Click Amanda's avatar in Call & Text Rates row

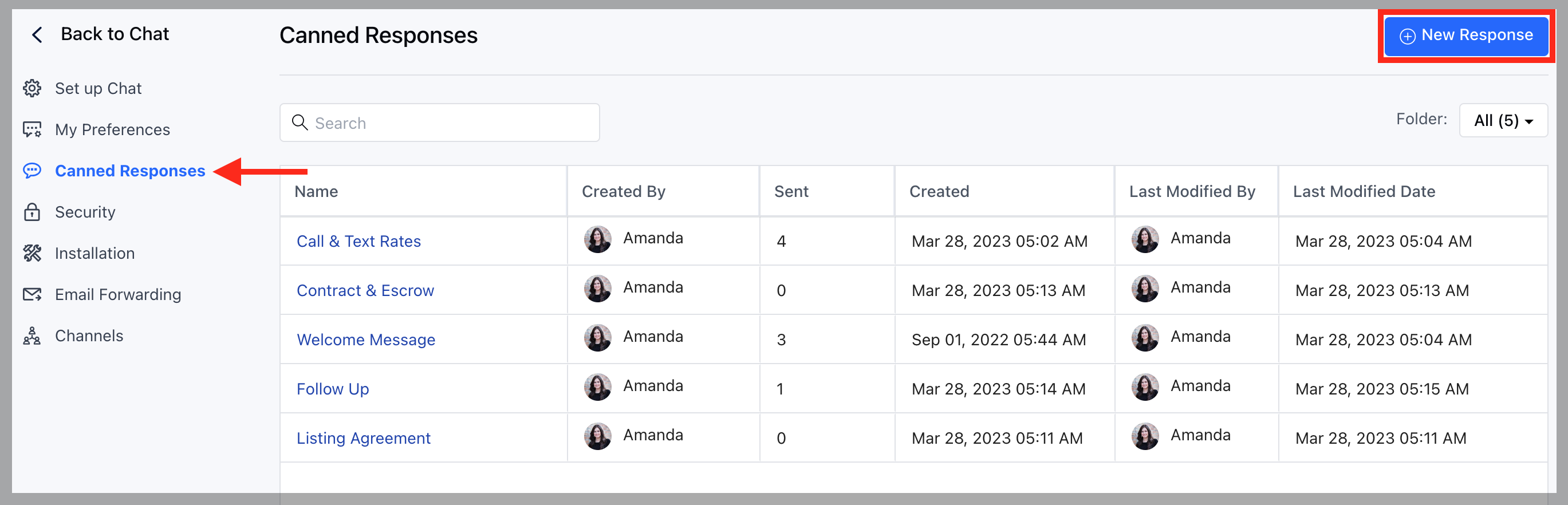pyautogui.click(x=598, y=239)
